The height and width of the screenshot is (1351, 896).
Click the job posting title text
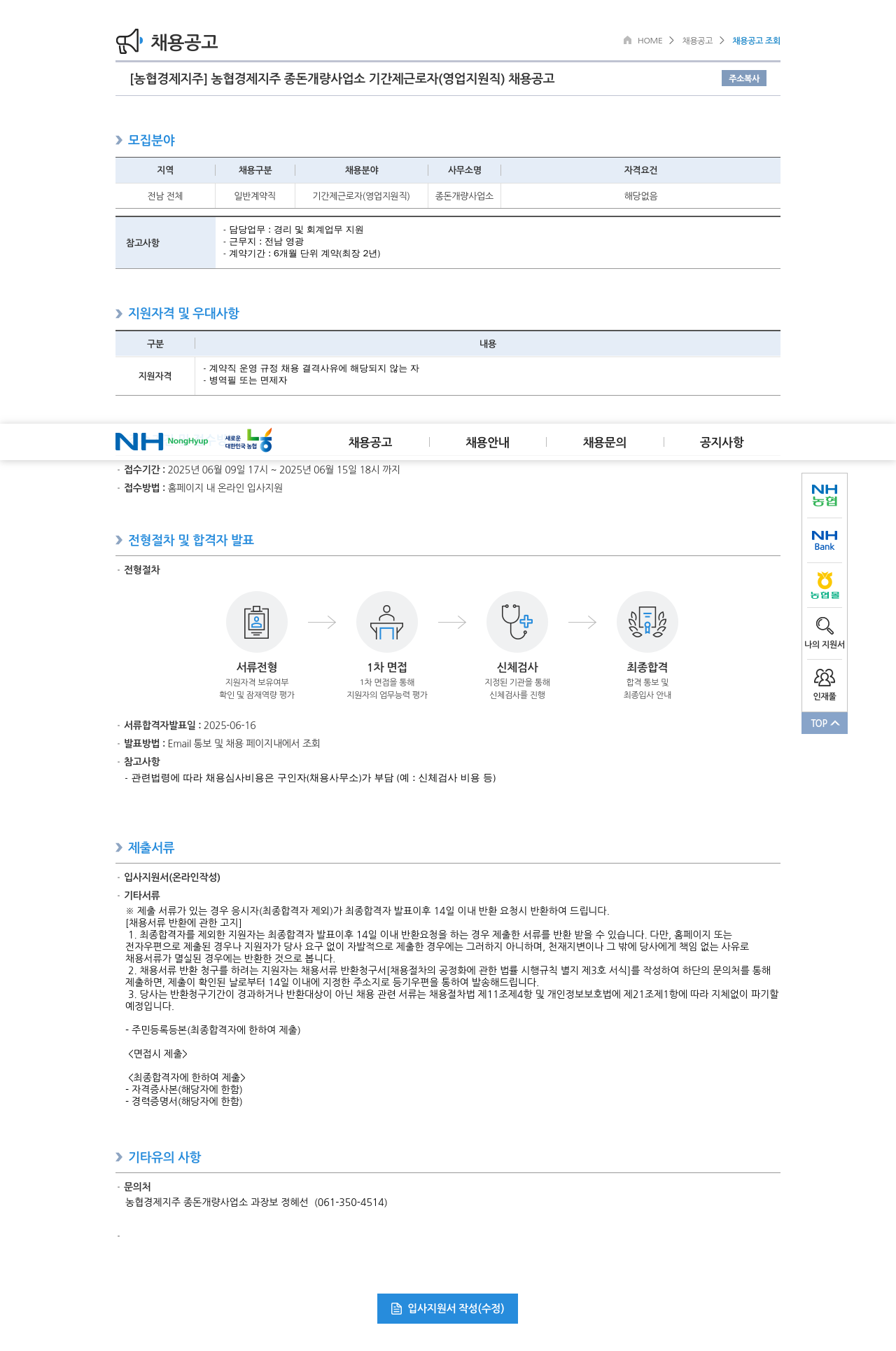click(x=342, y=78)
